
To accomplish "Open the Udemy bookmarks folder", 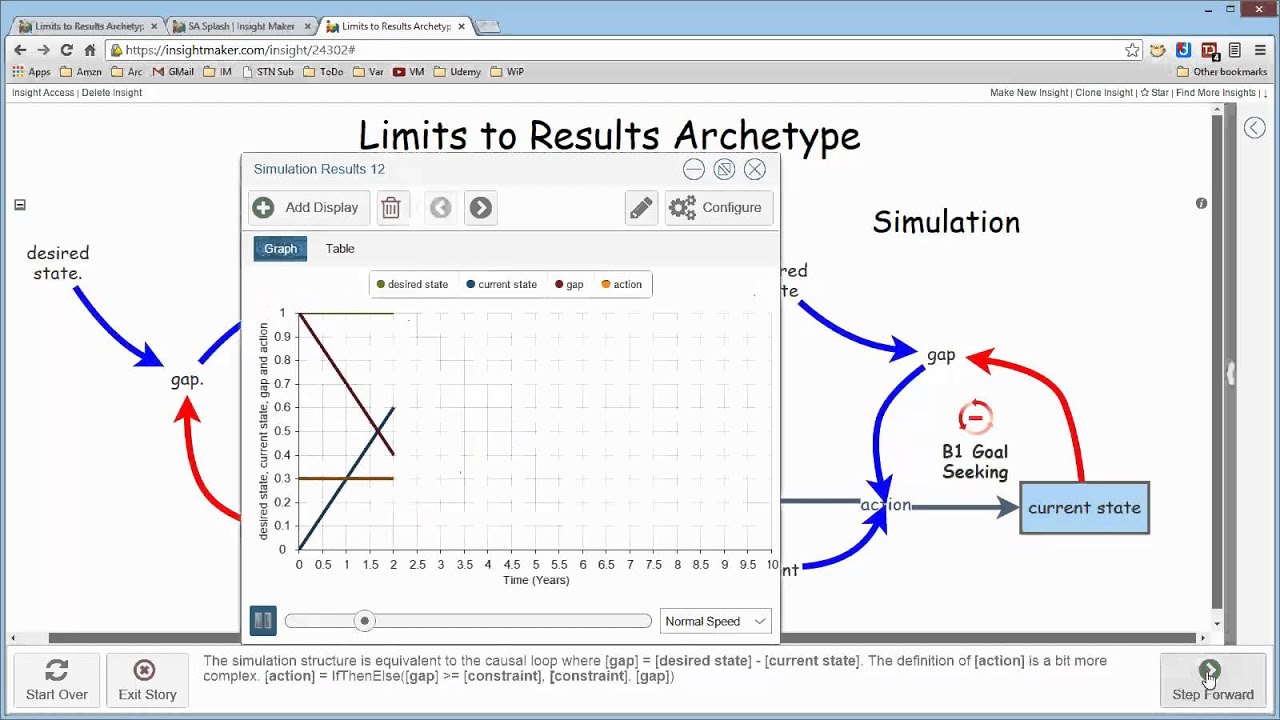I will click(x=459, y=72).
